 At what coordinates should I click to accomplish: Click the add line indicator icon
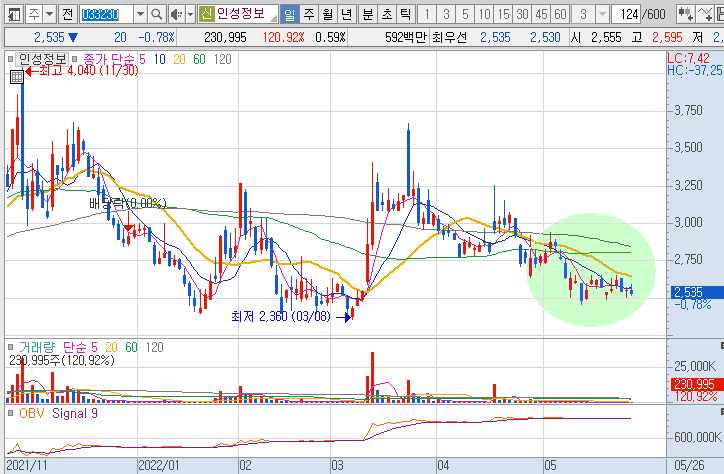[x=705, y=14]
